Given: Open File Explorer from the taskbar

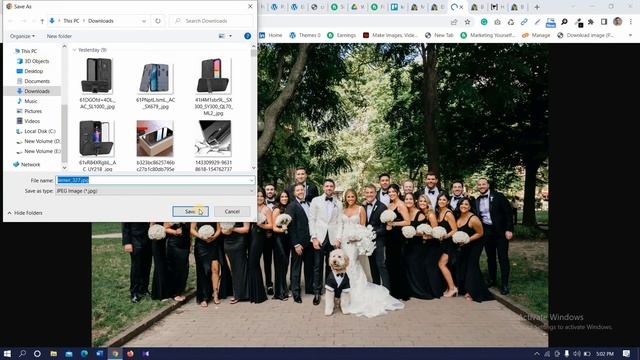Looking at the screenshot, I should 53,353.
